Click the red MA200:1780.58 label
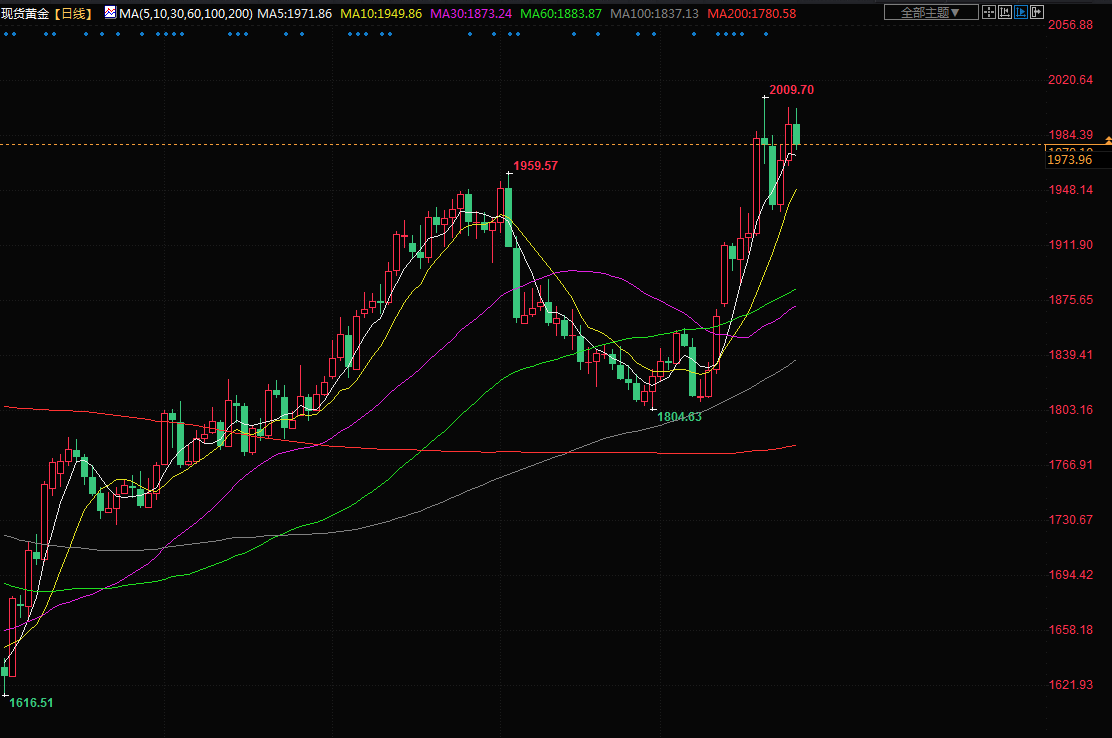 point(751,14)
